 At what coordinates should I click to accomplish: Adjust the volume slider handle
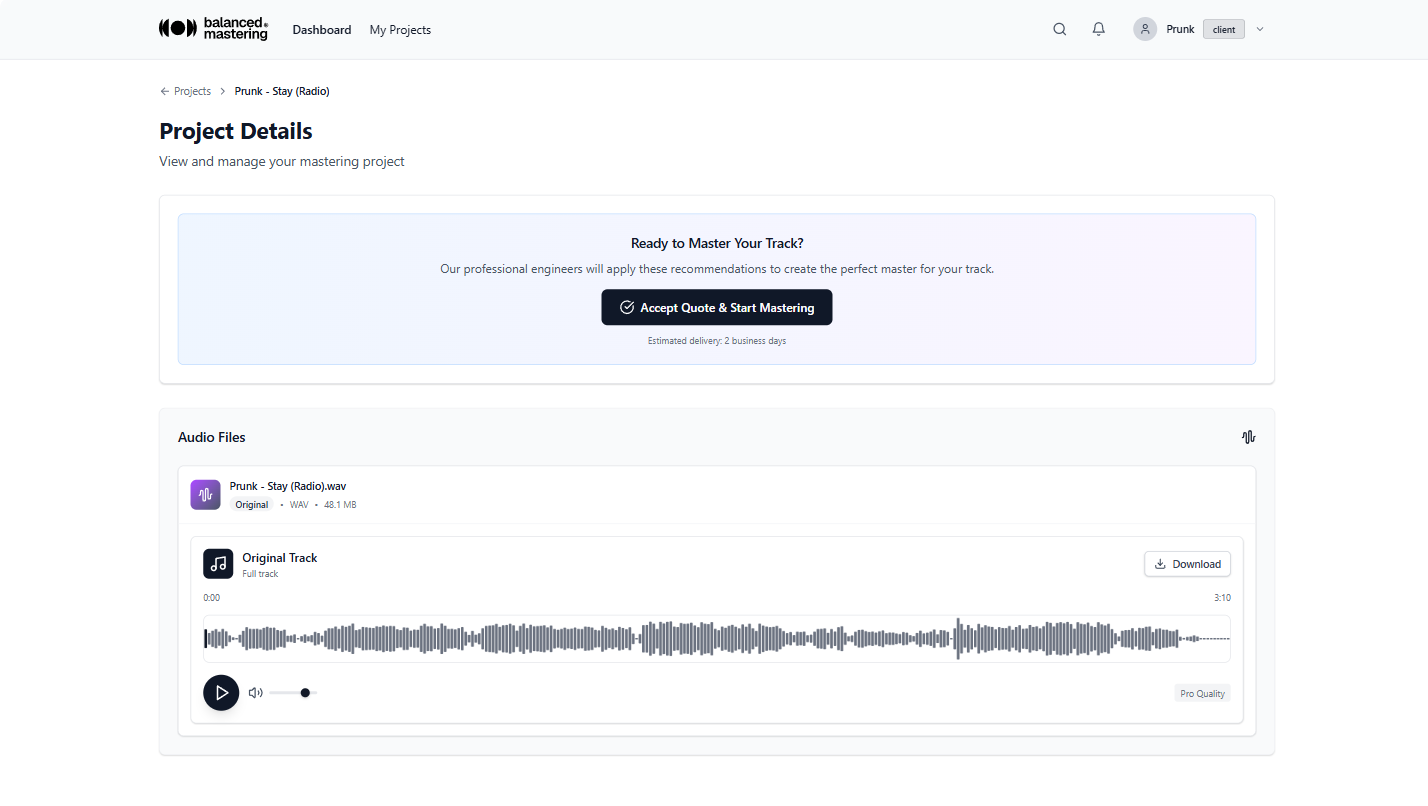(306, 692)
